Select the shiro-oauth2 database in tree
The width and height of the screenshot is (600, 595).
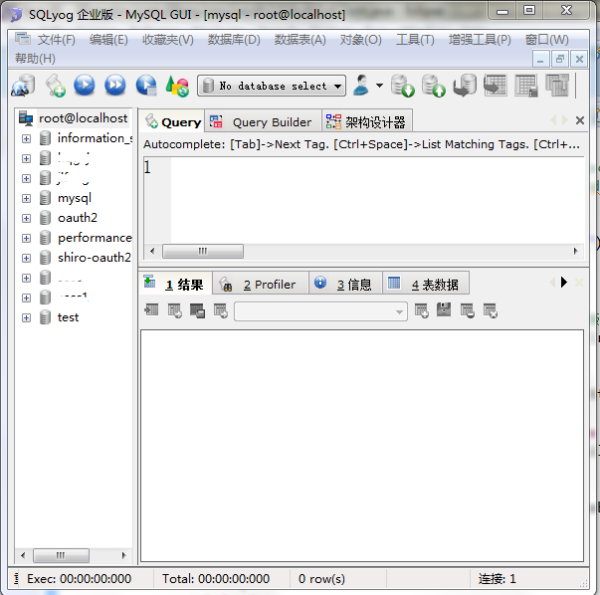tap(95, 258)
